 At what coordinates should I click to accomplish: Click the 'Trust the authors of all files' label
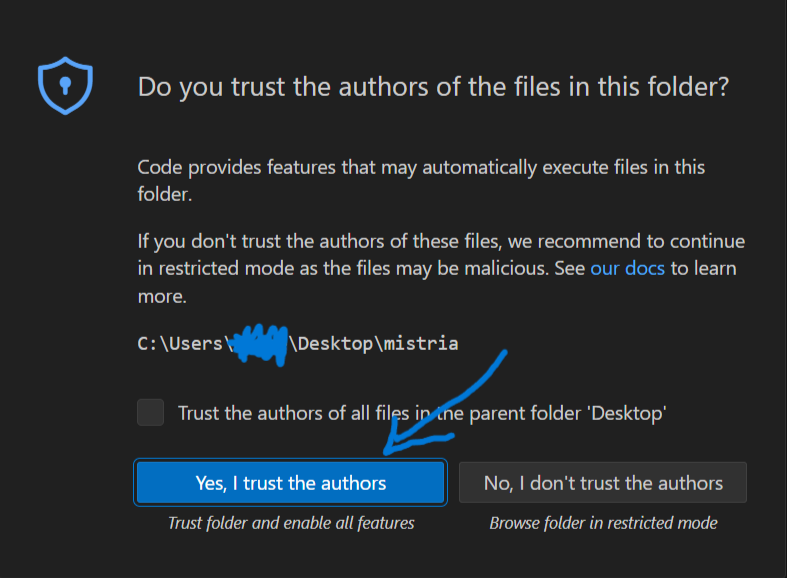(x=300, y=412)
